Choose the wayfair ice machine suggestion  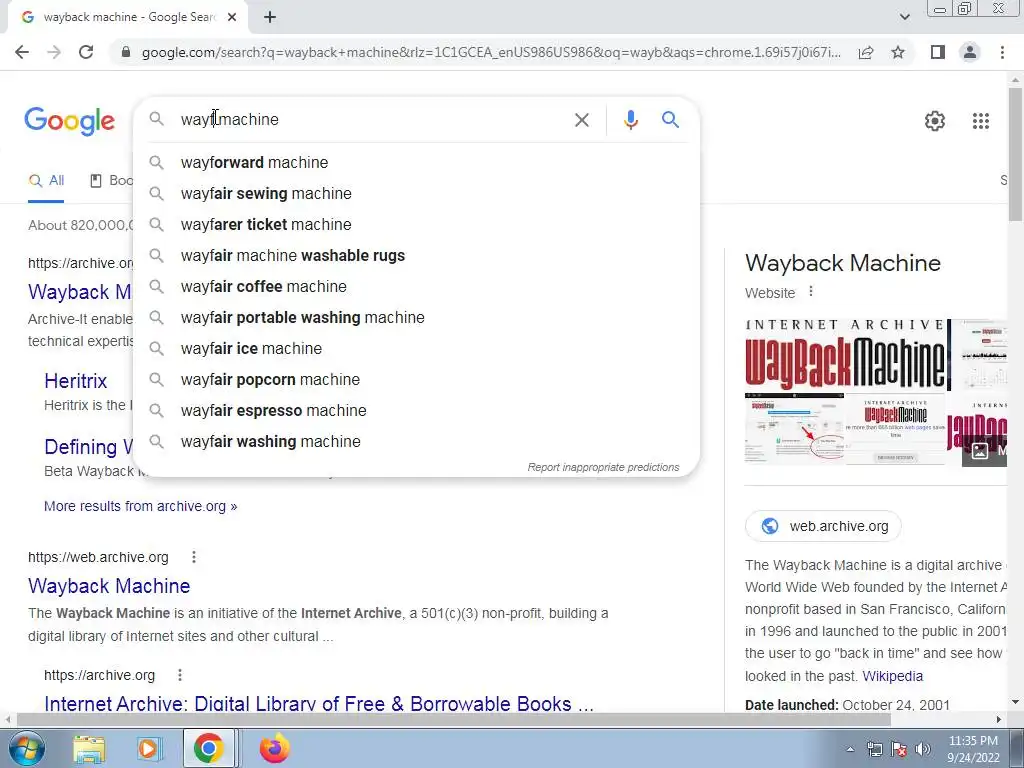click(416, 349)
